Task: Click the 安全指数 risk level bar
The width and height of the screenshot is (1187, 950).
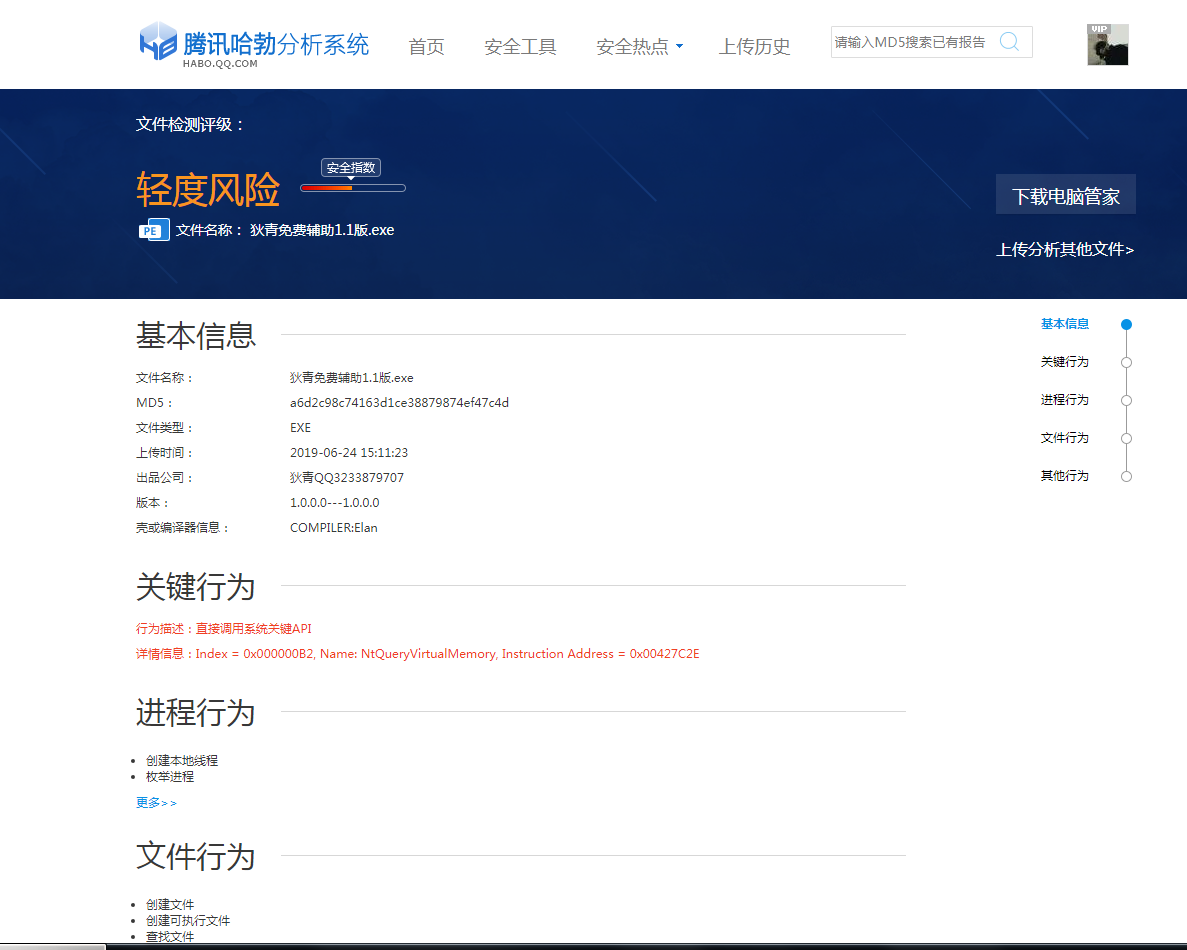Action: 353,188
